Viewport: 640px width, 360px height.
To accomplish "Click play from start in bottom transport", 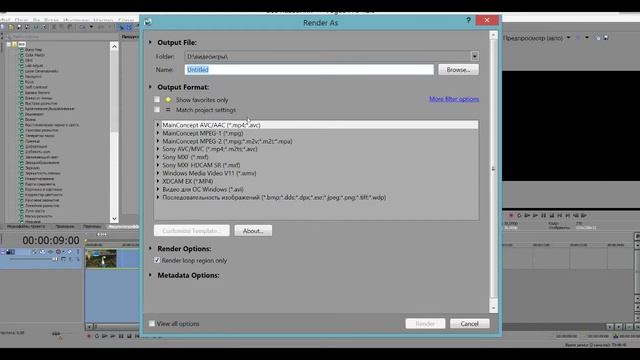I will coord(105,336).
